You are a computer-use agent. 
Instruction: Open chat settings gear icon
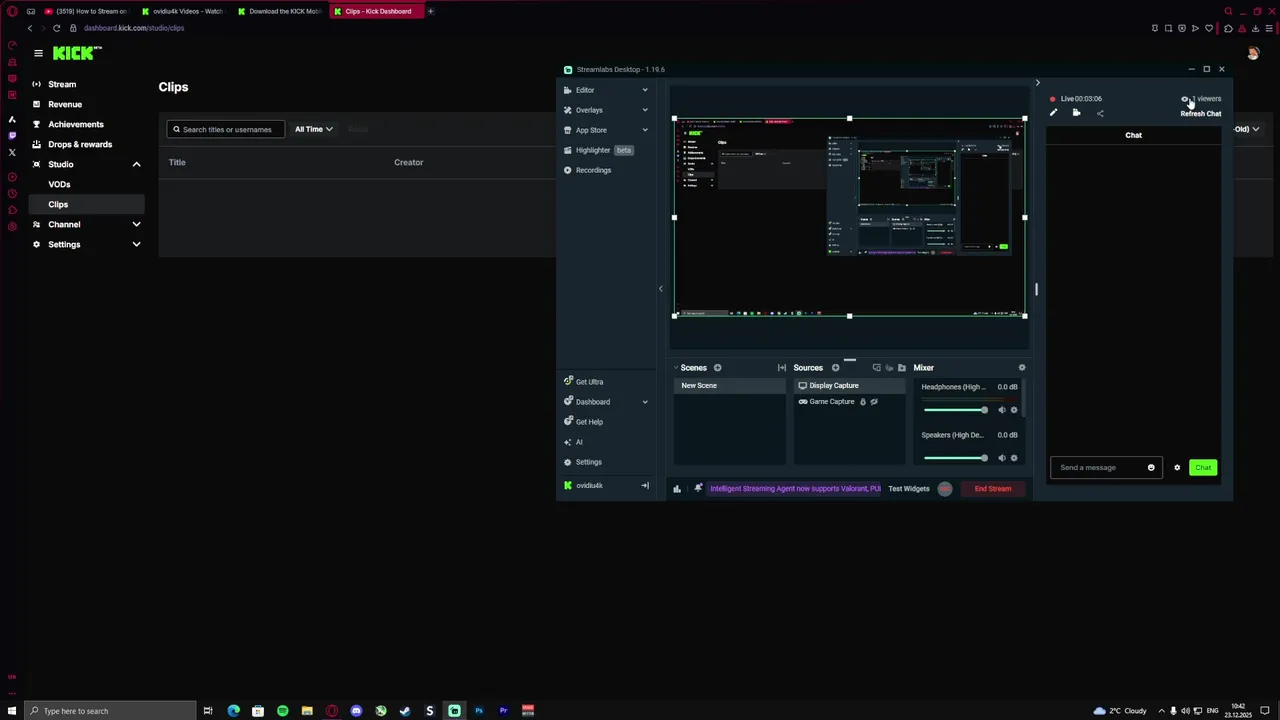click(x=1177, y=468)
